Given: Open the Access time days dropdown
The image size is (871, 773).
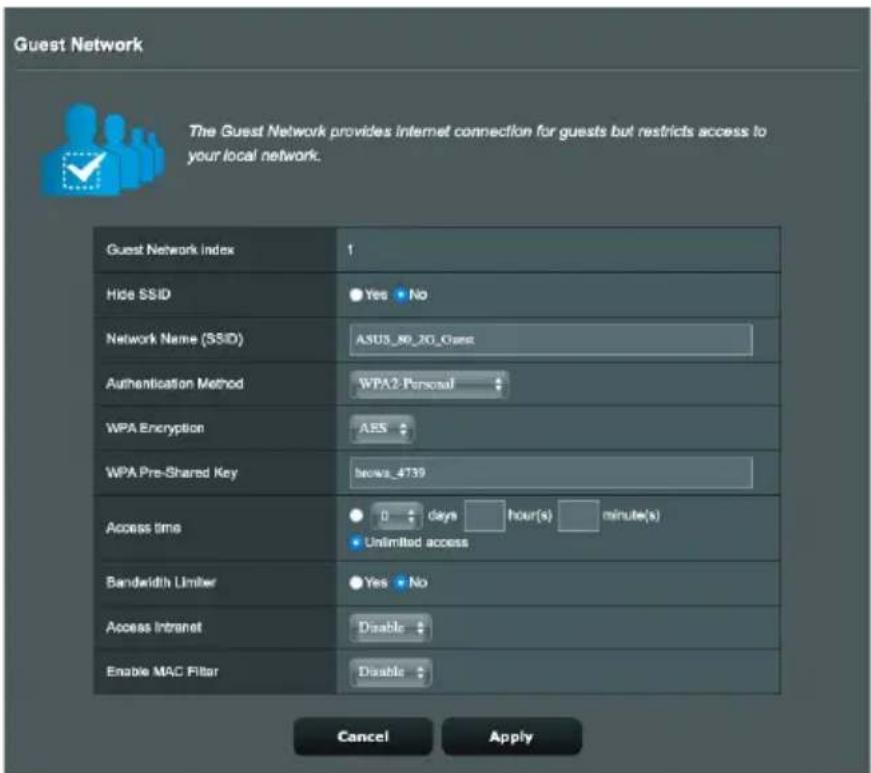Looking at the screenshot, I should coord(397,516).
